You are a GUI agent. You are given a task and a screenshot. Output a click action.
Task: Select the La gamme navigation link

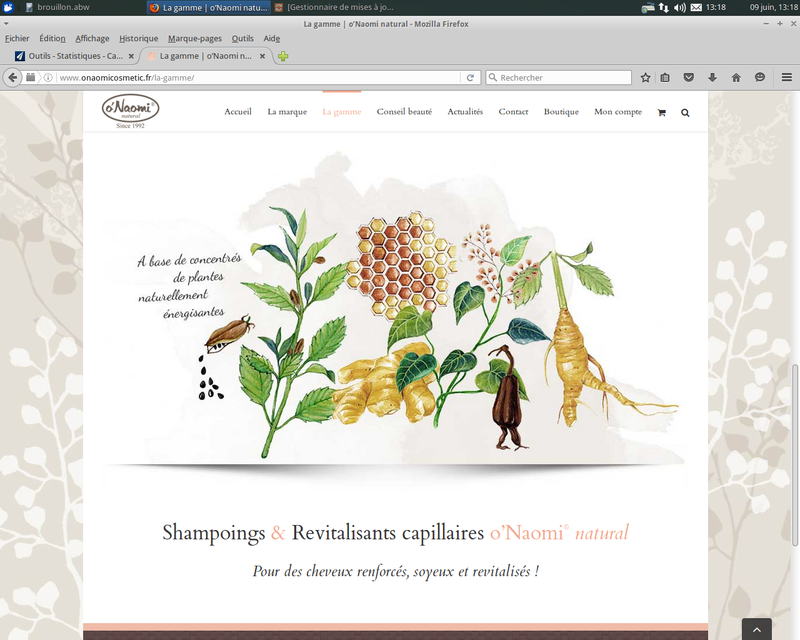342,112
